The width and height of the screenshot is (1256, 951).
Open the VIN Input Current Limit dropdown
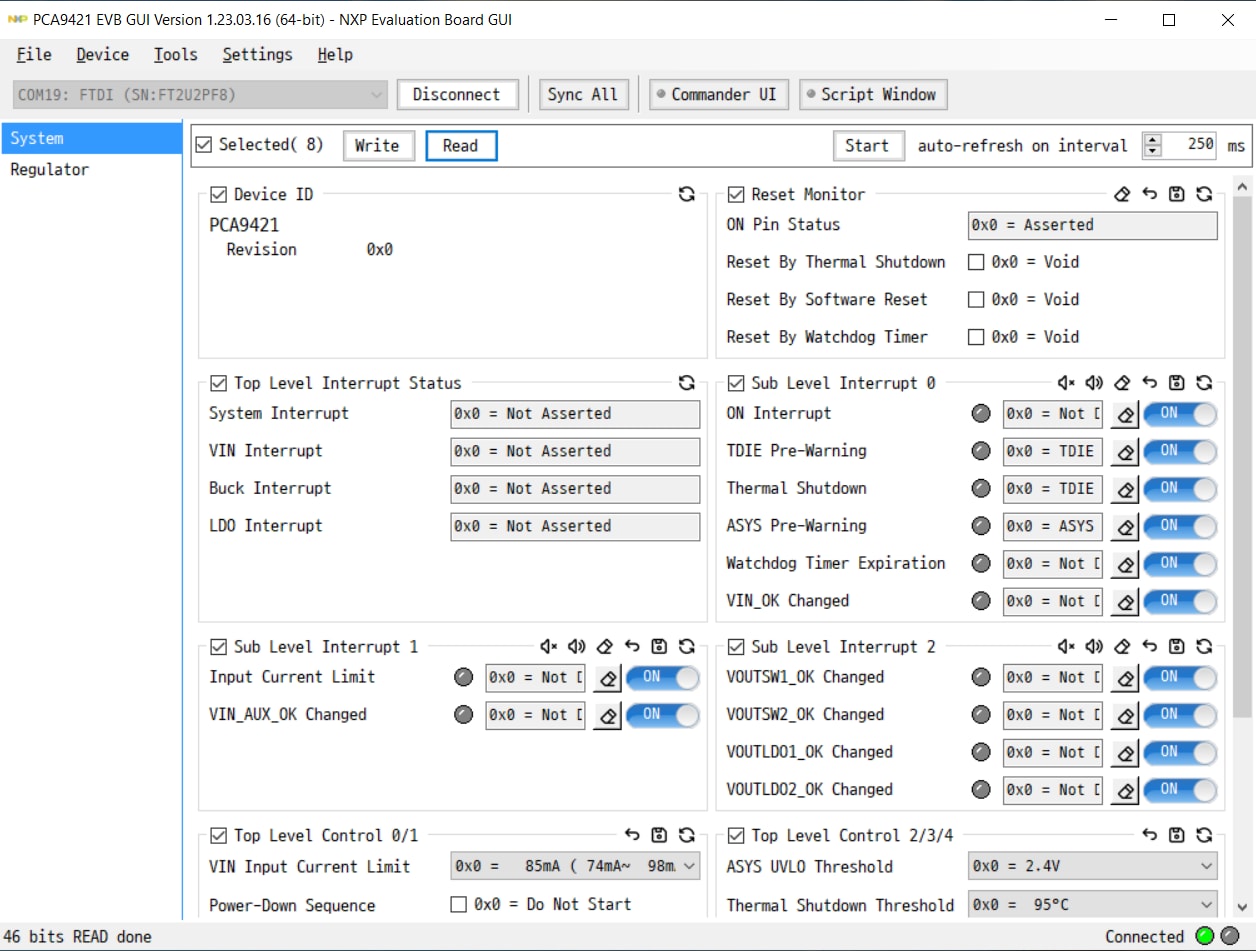tap(575, 867)
